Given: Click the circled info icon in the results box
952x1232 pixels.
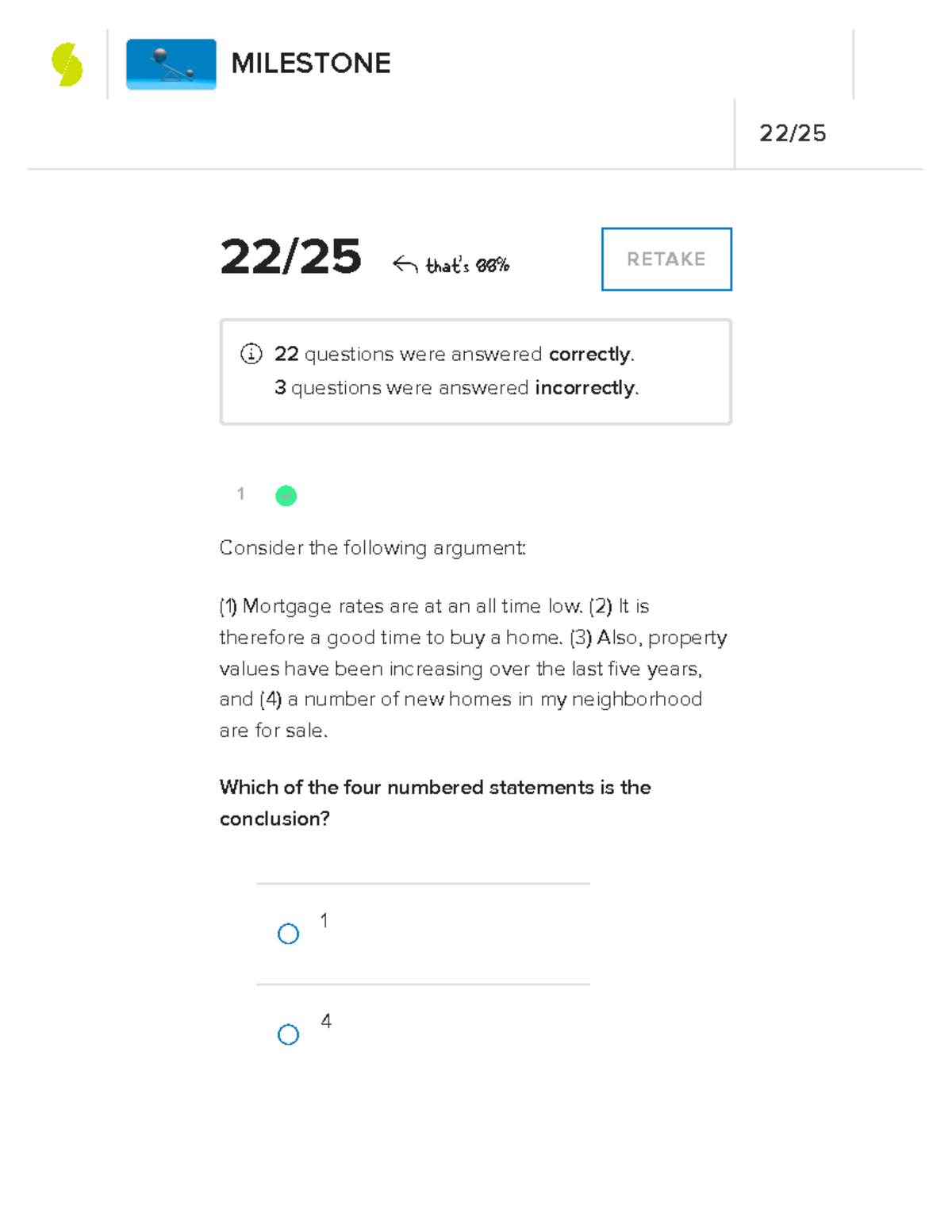Looking at the screenshot, I should tap(250, 354).
